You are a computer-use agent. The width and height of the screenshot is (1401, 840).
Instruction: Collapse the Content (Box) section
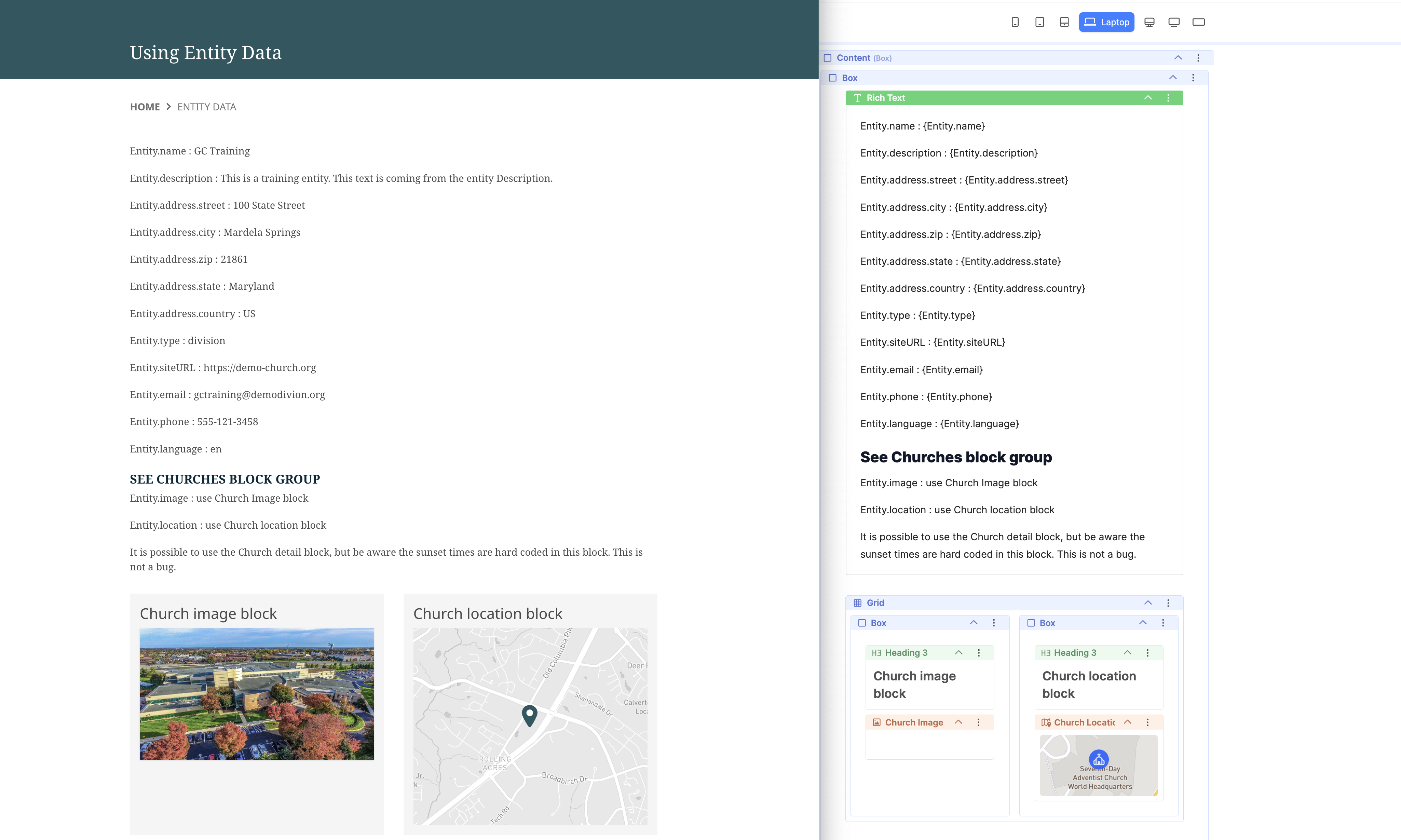point(1178,58)
